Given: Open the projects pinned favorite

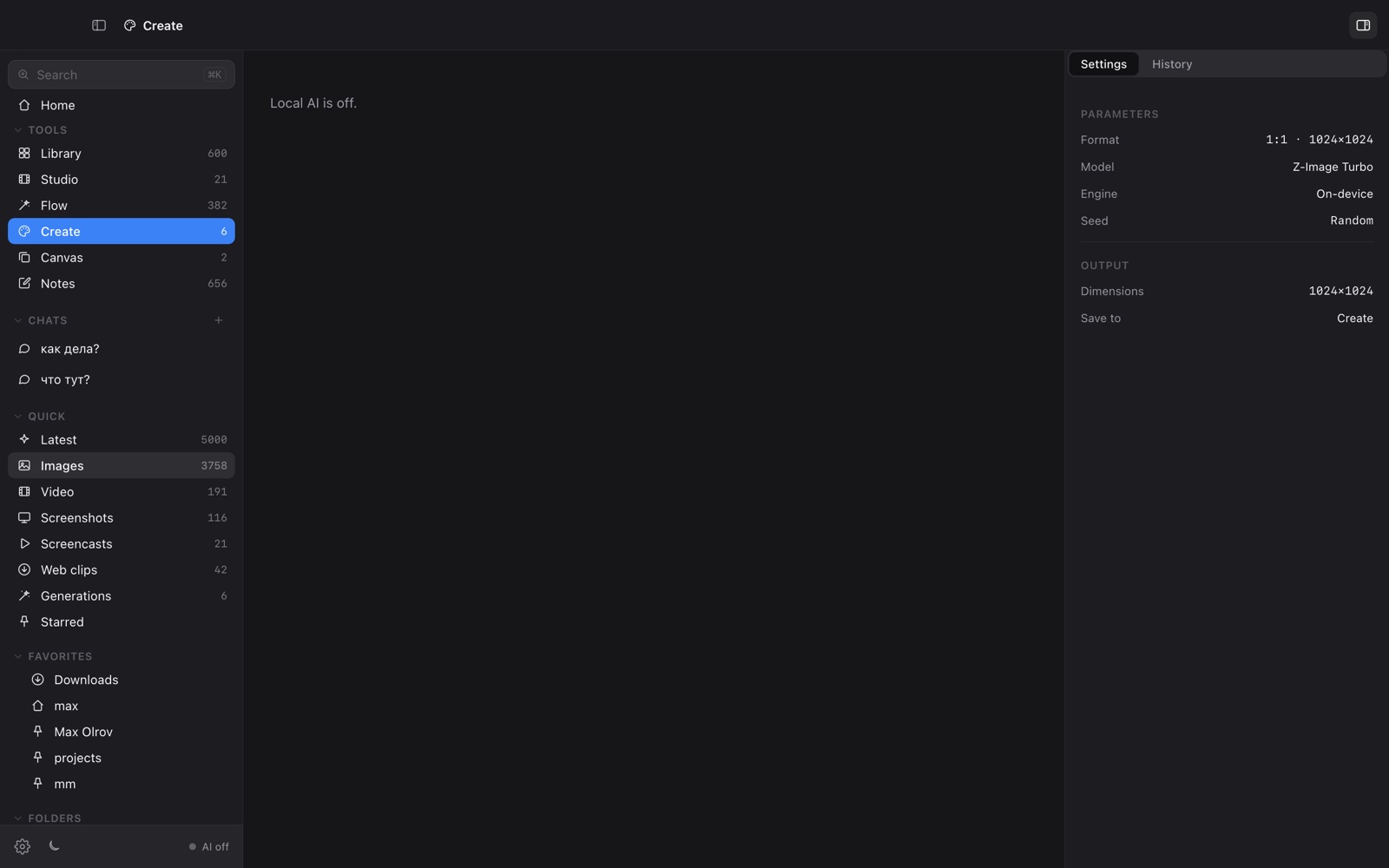Looking at the screenshot, I should click(122, 758).
